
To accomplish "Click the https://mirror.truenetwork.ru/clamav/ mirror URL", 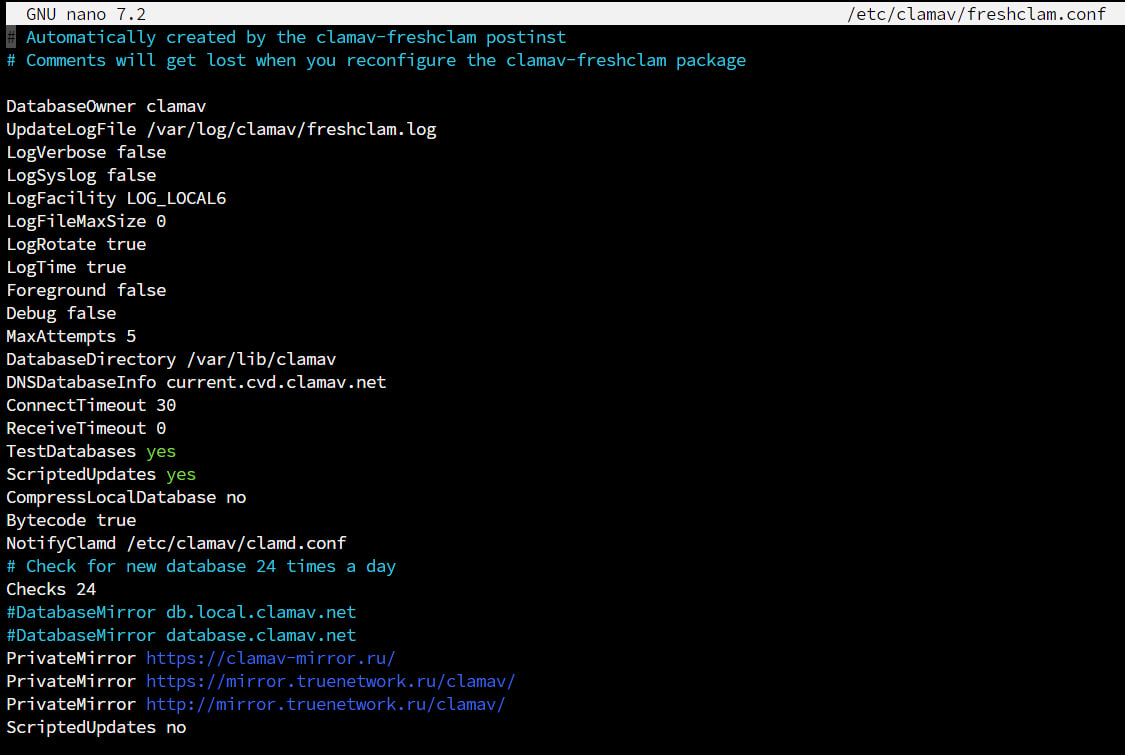I will click(x=330, y=681).
